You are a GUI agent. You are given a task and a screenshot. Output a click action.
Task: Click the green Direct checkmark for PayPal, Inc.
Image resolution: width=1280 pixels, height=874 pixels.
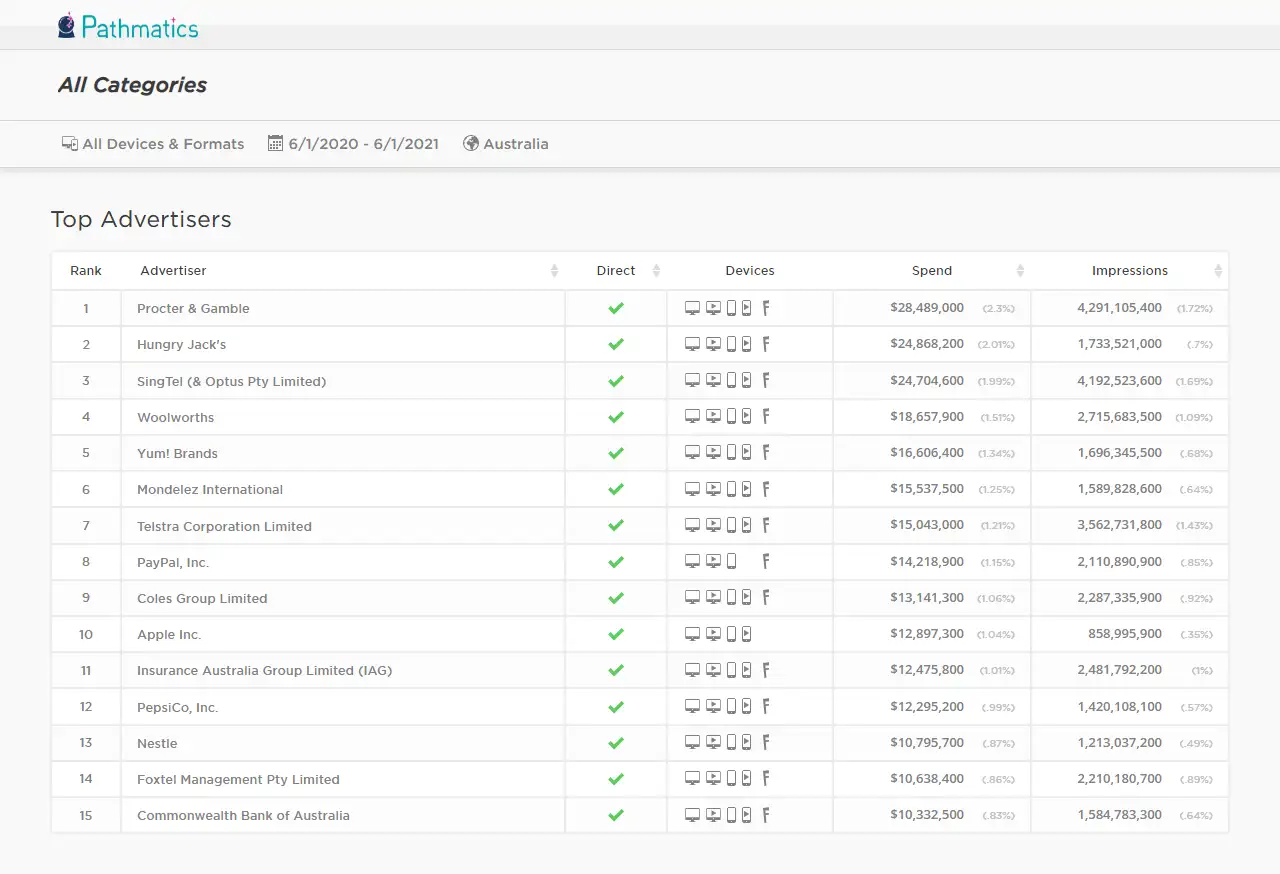[x=616, y=562]
